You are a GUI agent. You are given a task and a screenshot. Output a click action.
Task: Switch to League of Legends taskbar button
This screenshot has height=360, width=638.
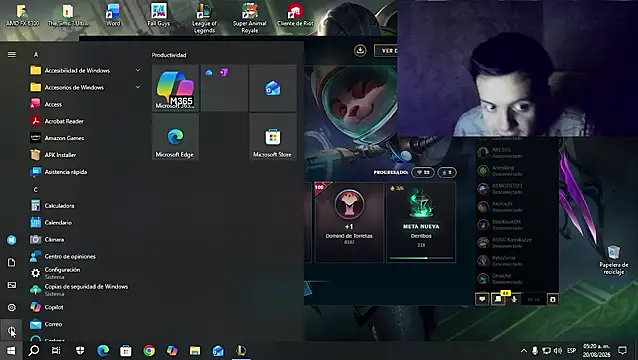pos(241,350)
